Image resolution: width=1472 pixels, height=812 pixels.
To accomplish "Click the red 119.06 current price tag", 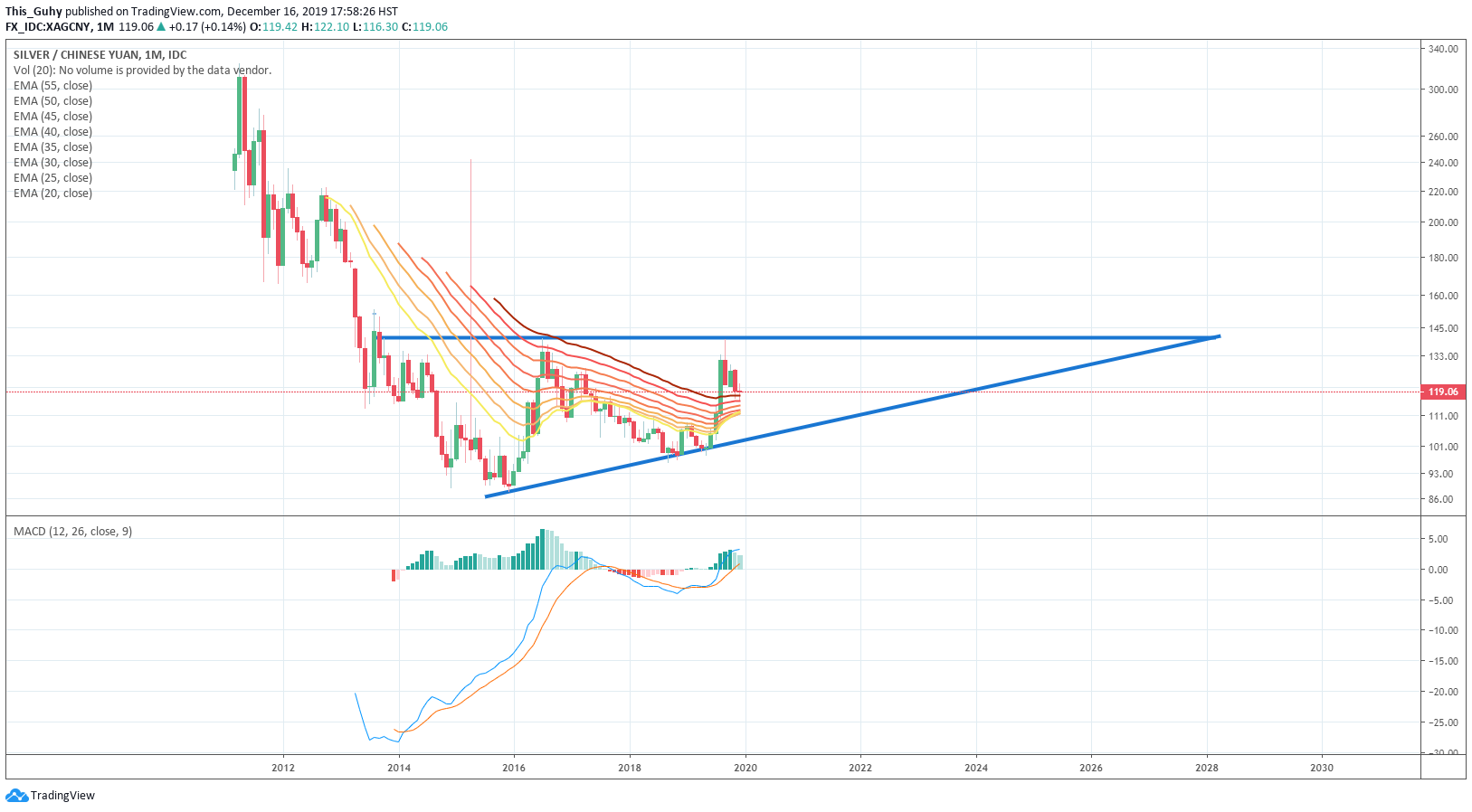I will click(1443, 392).
